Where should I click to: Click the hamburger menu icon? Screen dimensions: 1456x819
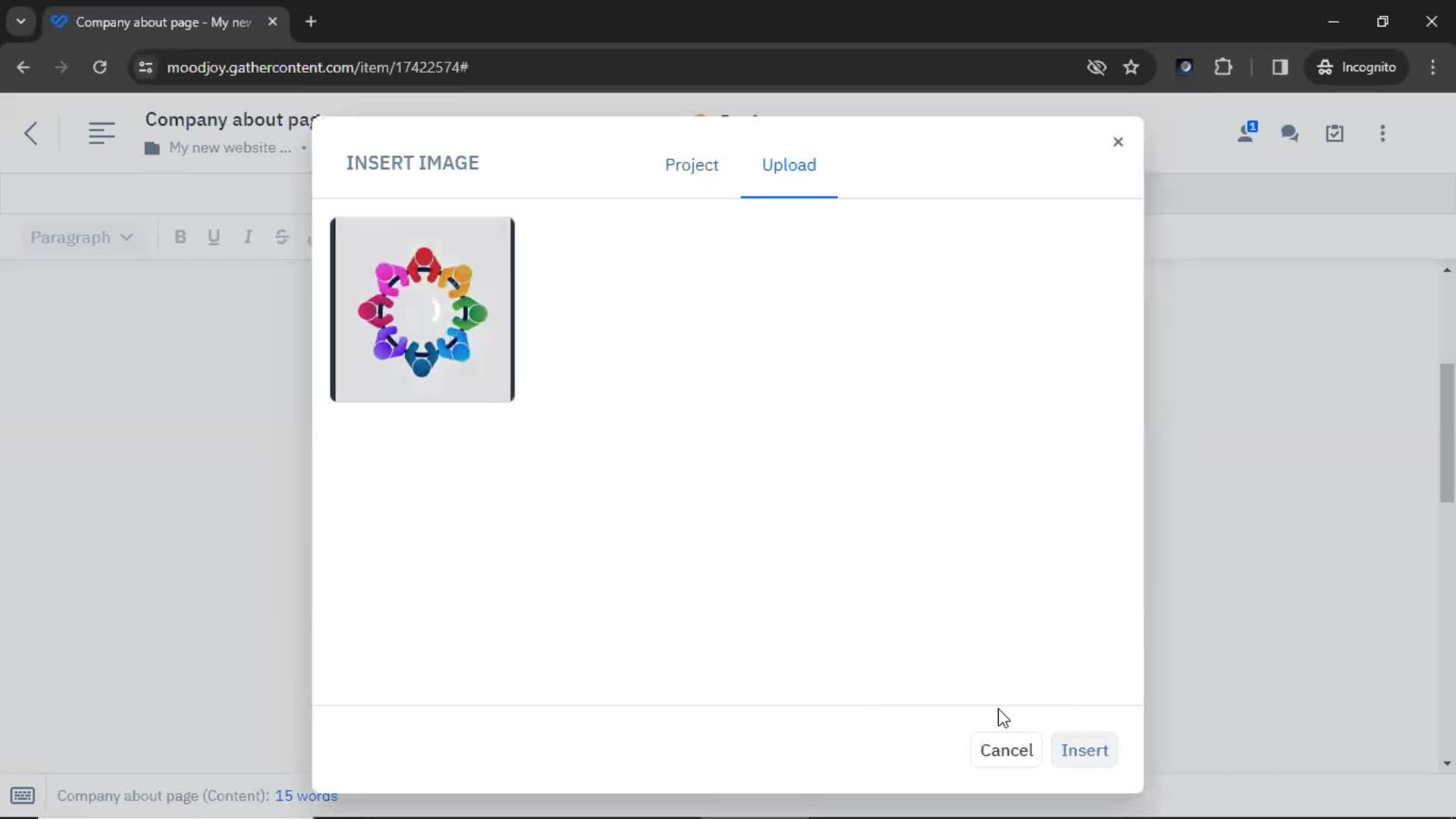[x=100, y=133]
